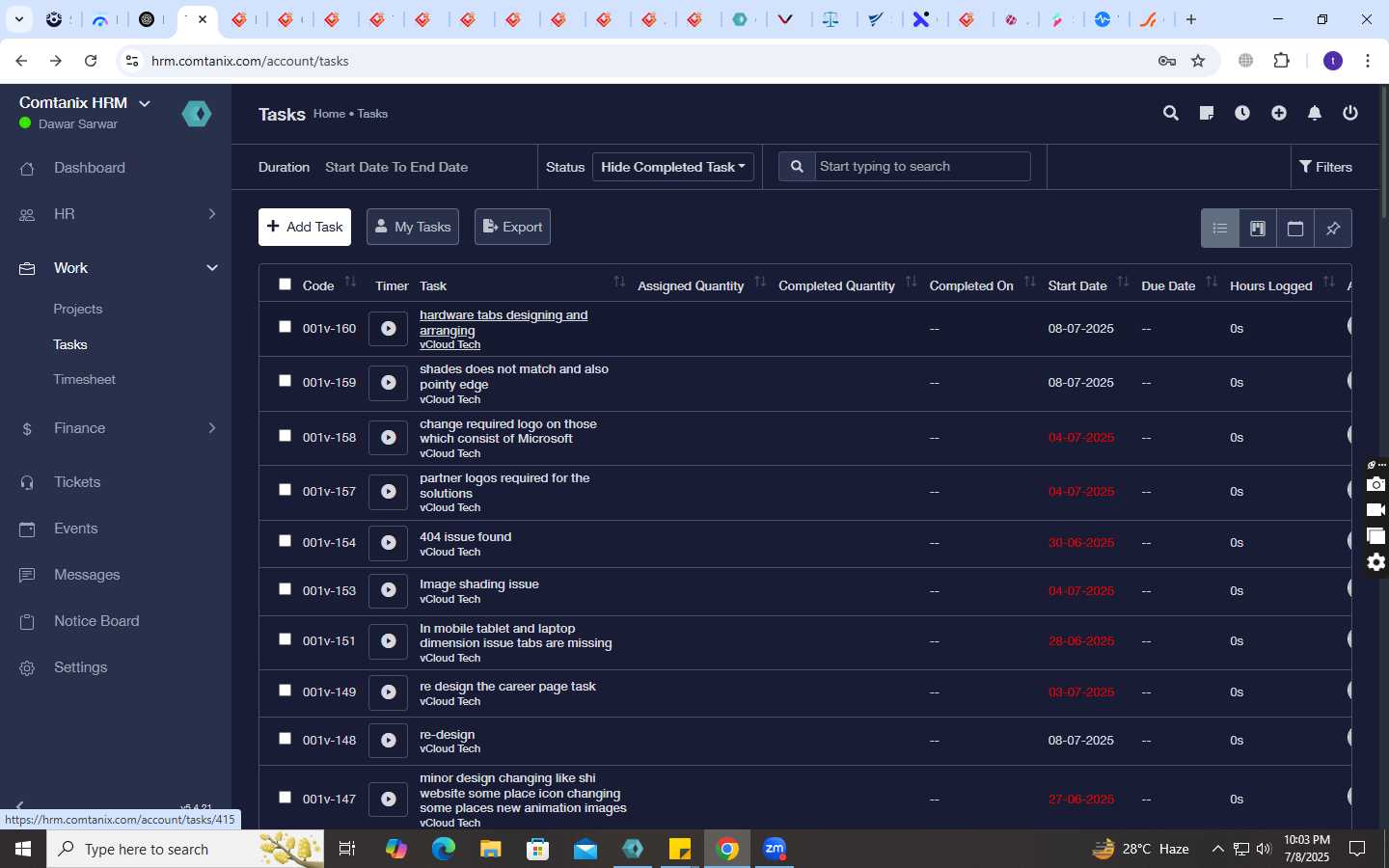The height and width of the screenshot is (868, 1389).
Task: Check the box for task 001v-151
Action: point(285,639)
